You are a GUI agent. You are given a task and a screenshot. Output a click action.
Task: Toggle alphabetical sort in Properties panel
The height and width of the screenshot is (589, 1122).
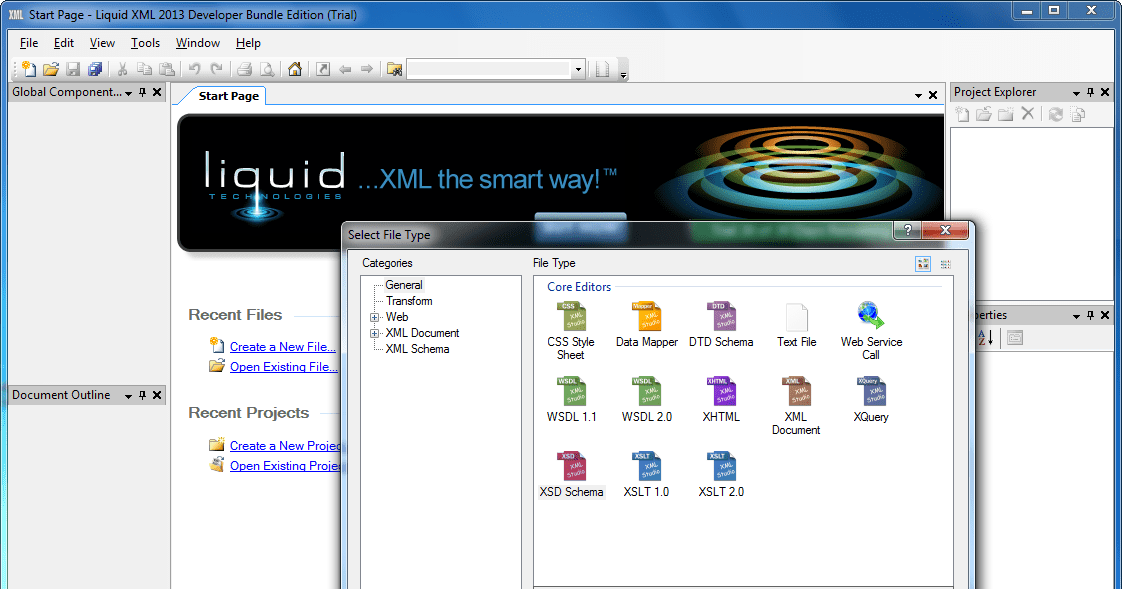[986, 338]
